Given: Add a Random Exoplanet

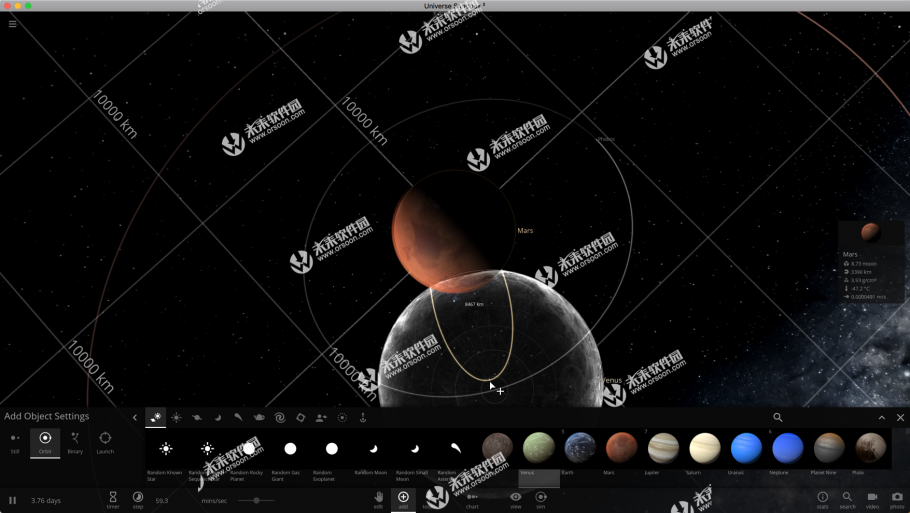Looking at the screenshot, I should [331, 449].
